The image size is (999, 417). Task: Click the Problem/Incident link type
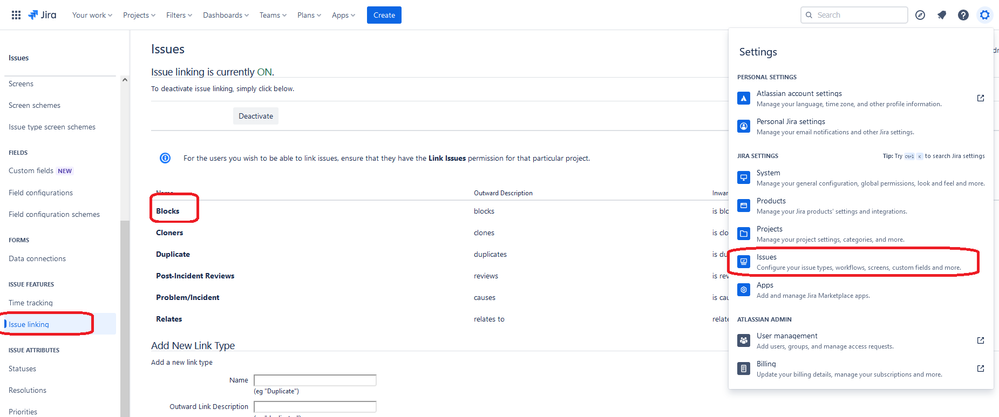coord(188,298)
